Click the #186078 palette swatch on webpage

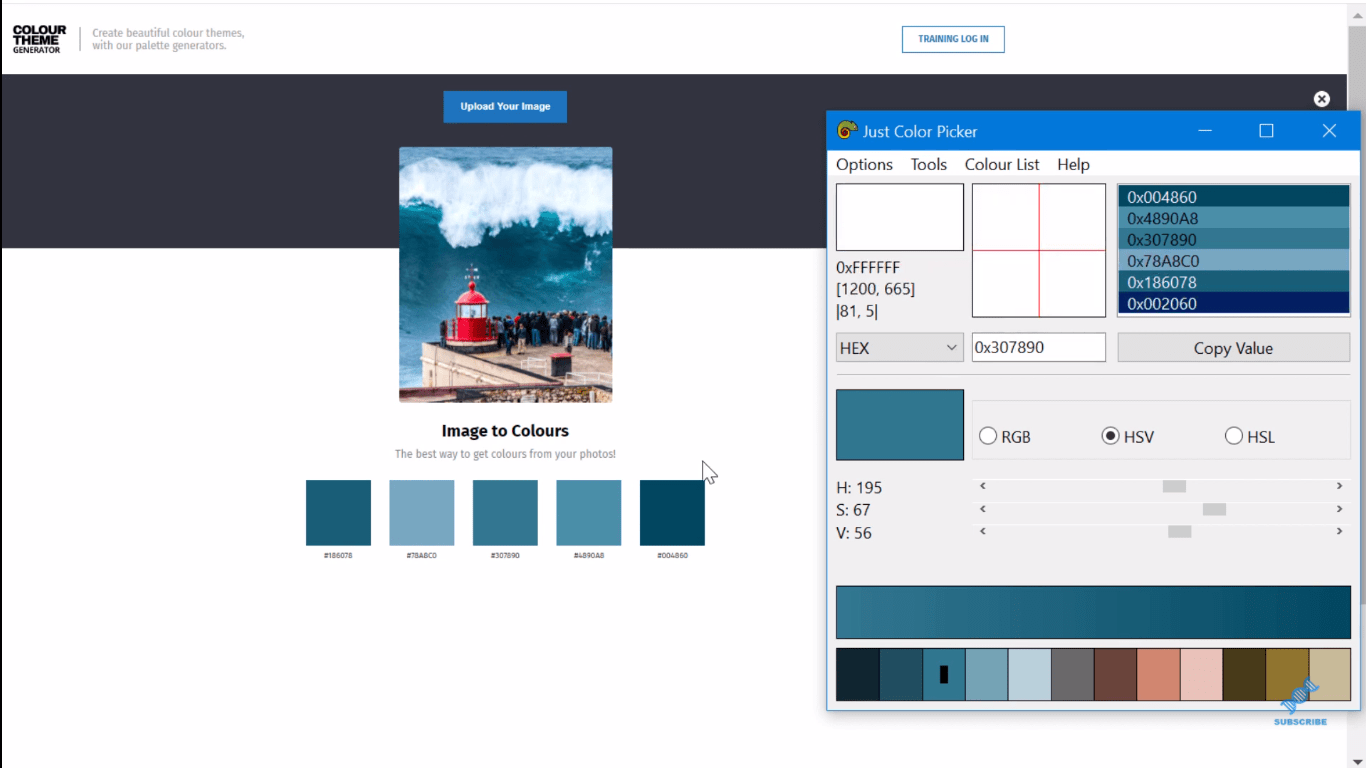point(338,513)
